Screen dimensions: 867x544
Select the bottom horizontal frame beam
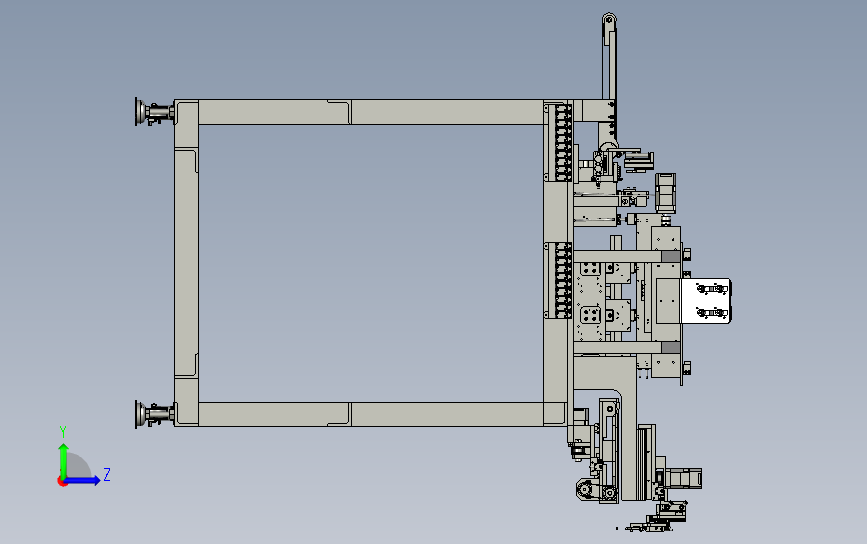[370, 414]
